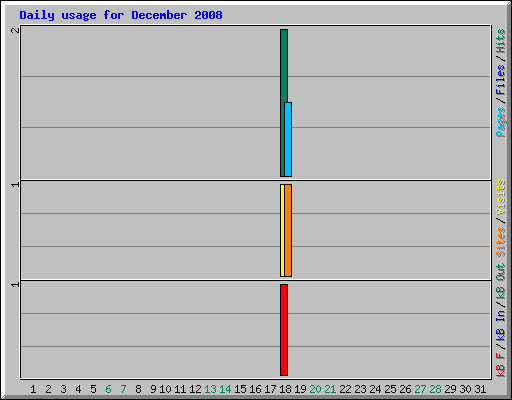This screenshot has height=400, width=512.
Task: Click the 'kB In' legend label
Action: point(500,325)
